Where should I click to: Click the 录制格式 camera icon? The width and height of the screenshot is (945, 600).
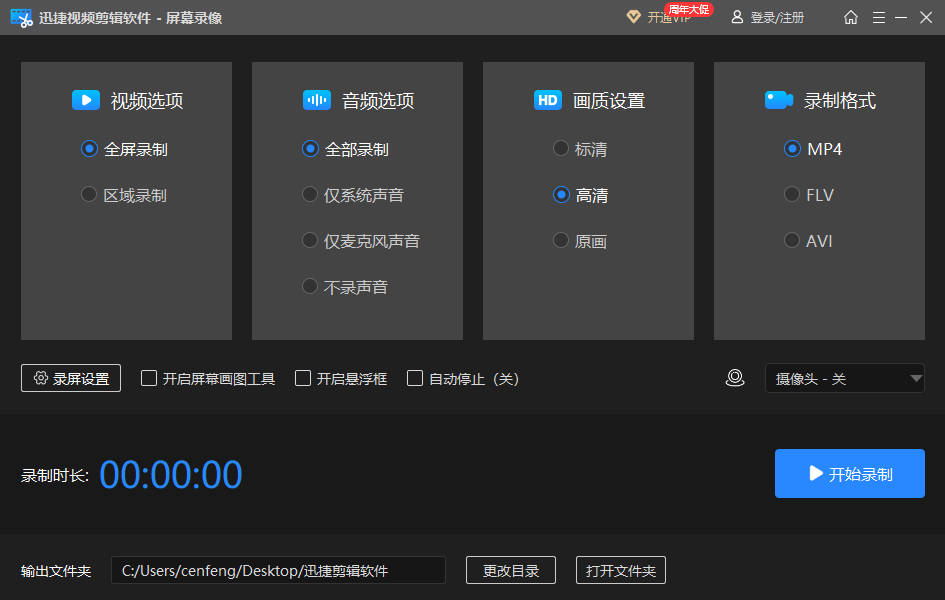(x=779, y=100)
